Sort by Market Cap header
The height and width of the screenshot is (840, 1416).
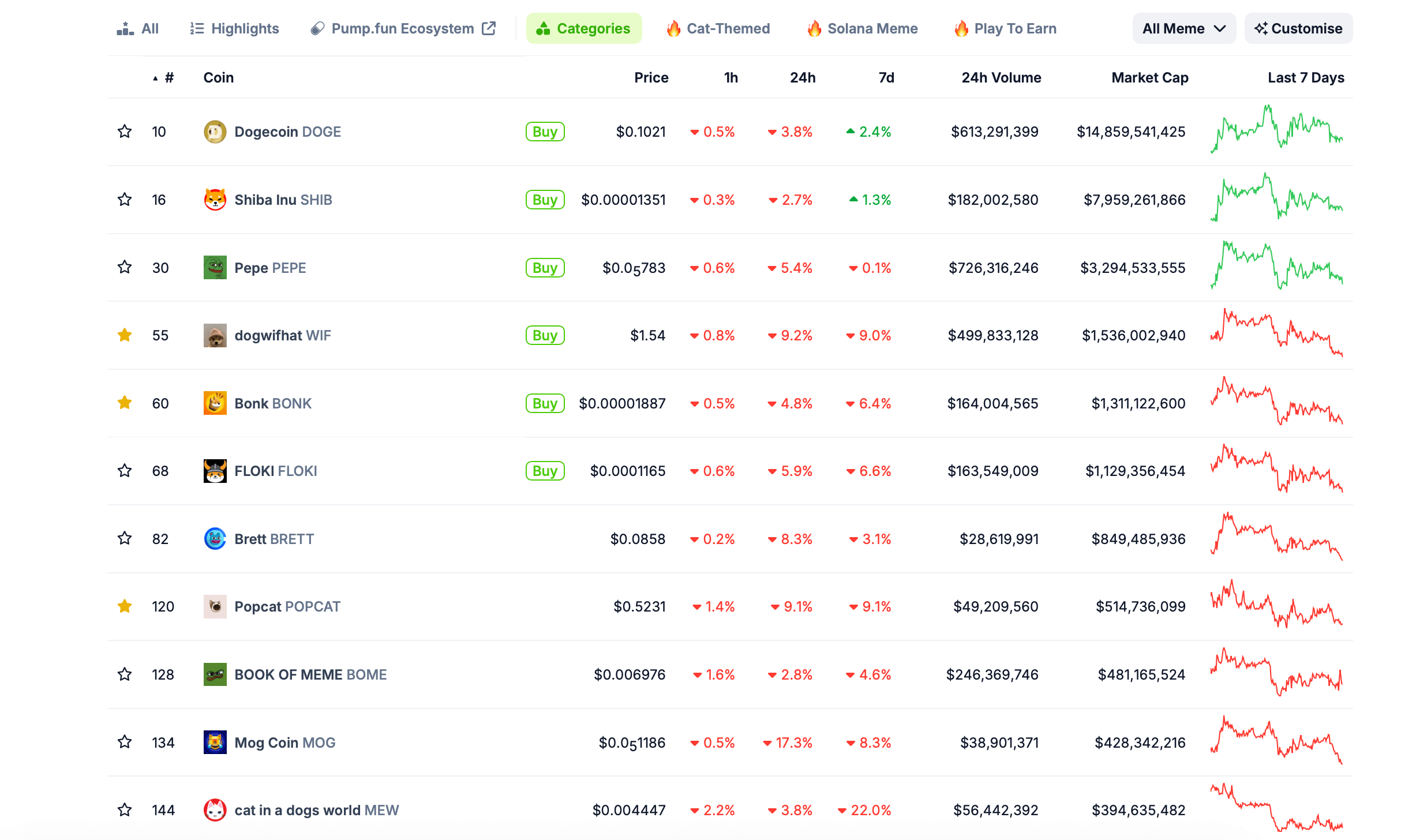click(x=1149, y=78)
